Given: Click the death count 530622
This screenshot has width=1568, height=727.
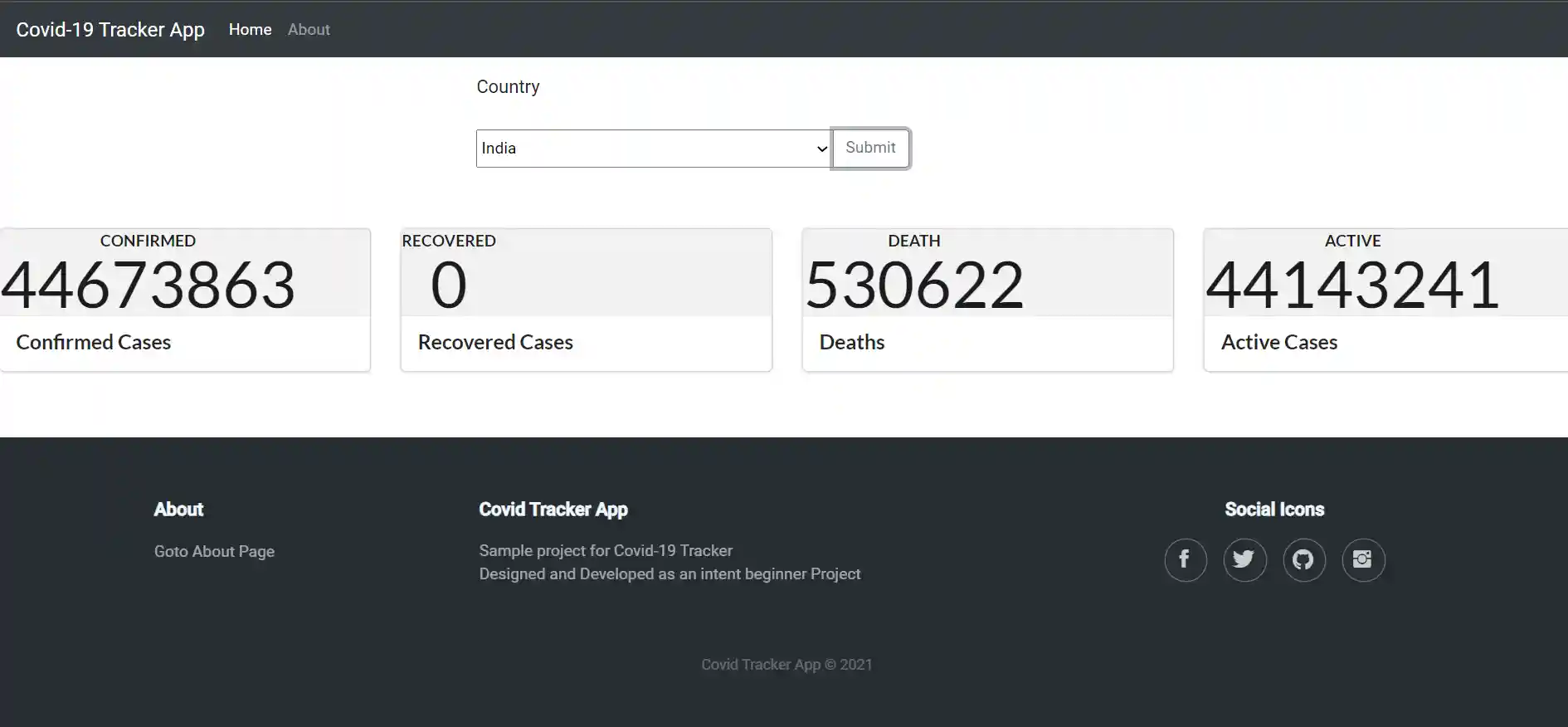Looking at the screenshot, I should (914, 285).
